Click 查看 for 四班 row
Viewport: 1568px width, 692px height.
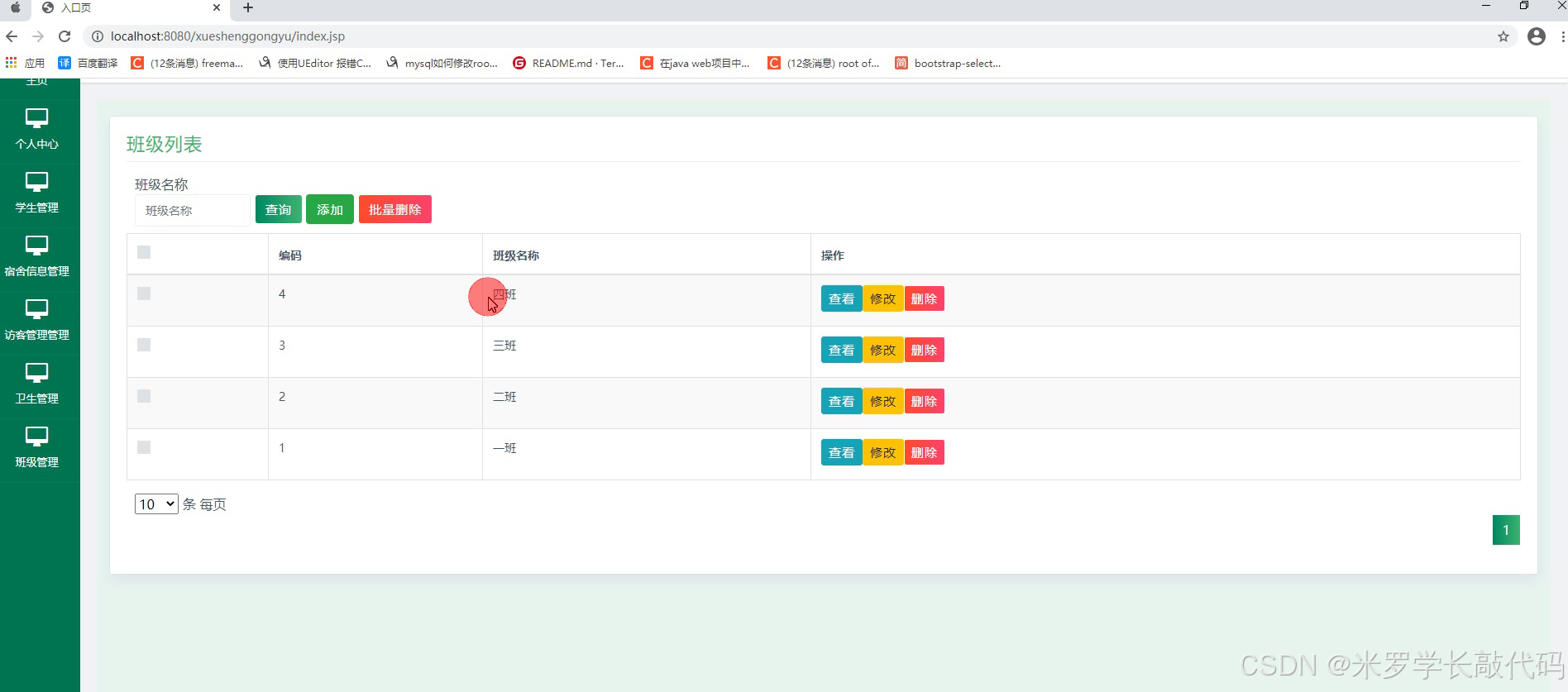(842, 298)
